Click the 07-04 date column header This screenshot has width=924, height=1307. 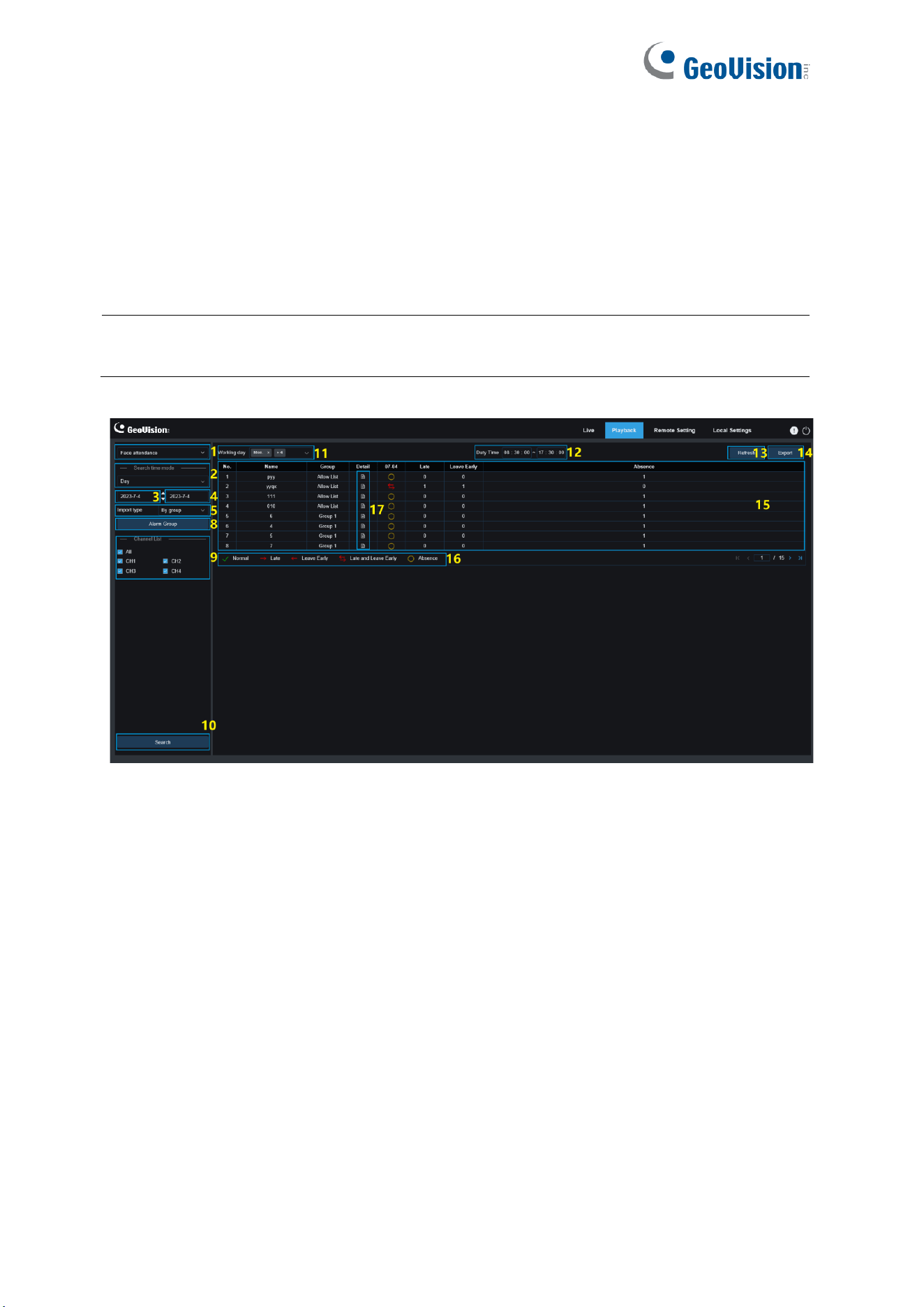[391, 466]
